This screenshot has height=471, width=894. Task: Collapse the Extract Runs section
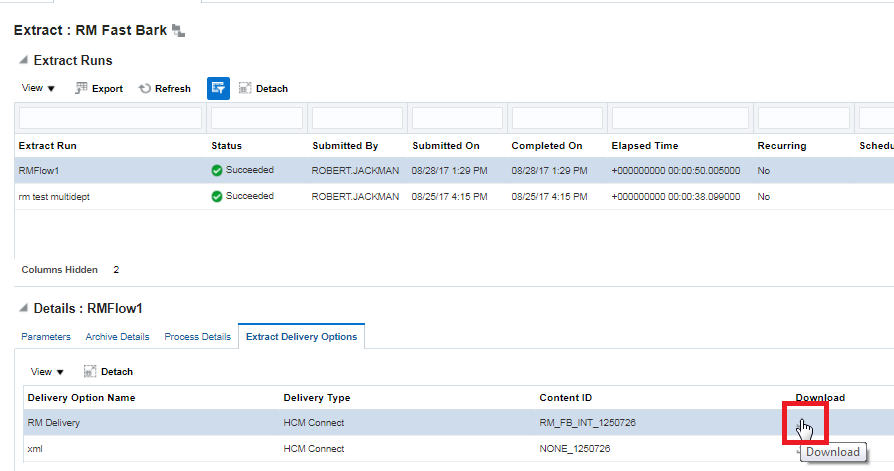click(x=23, y=61)
